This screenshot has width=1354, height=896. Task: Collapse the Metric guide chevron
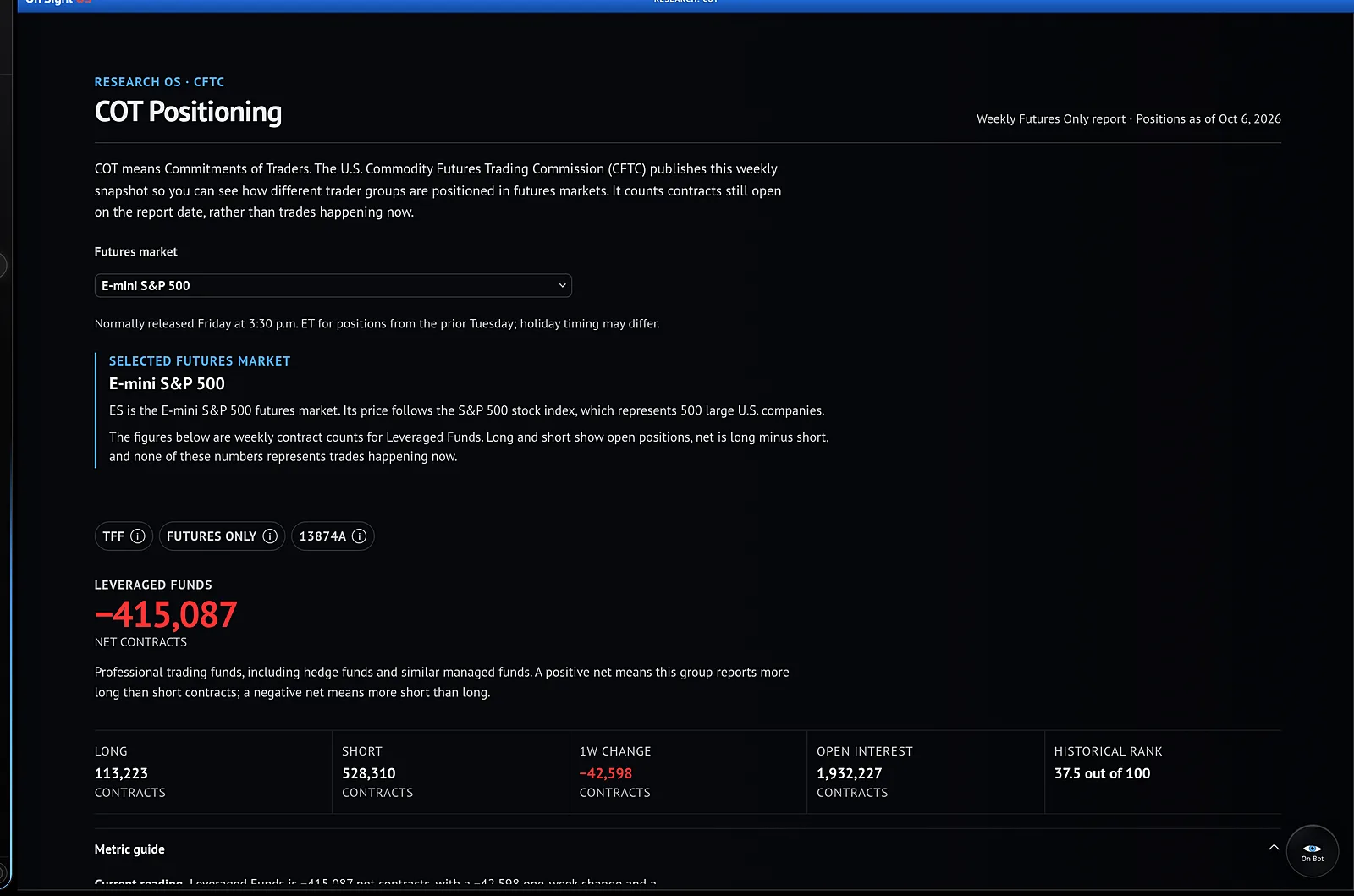coord(1274,848)
